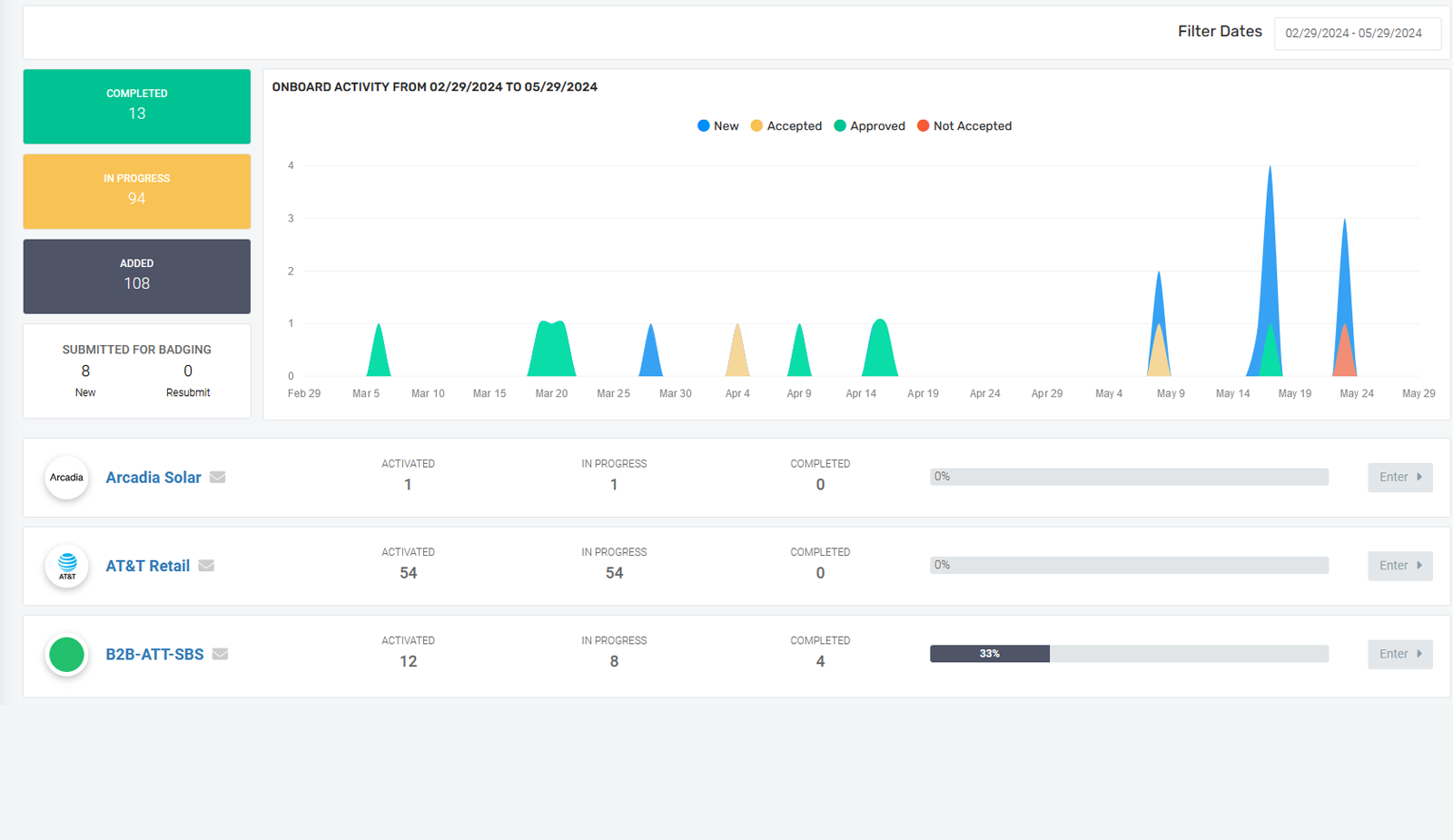The height and width of the screenshot is (840, 1453).
Task: Click the green circle B2B-ATT-SBS logo
Action: (67, 654)
